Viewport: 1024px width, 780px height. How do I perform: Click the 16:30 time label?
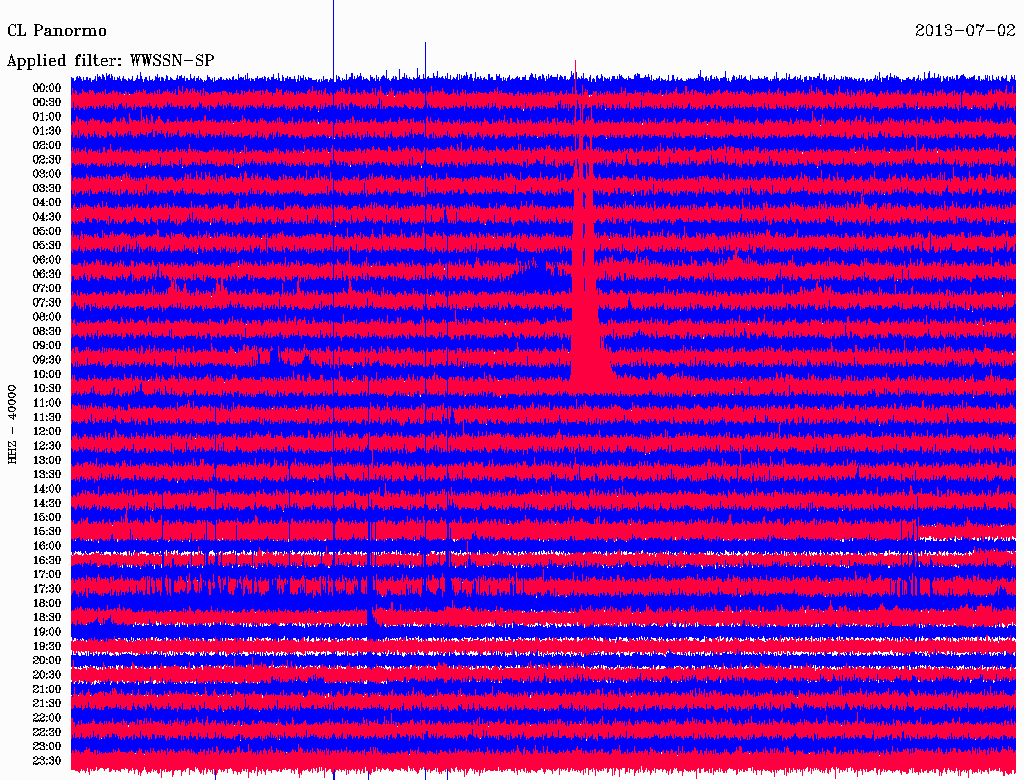46,560
